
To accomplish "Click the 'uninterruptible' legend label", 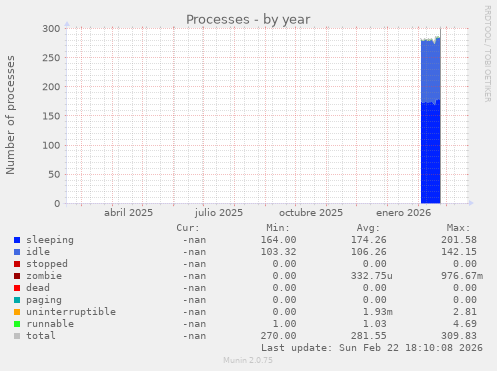I will pyautogui.click(x=71, y=312).
